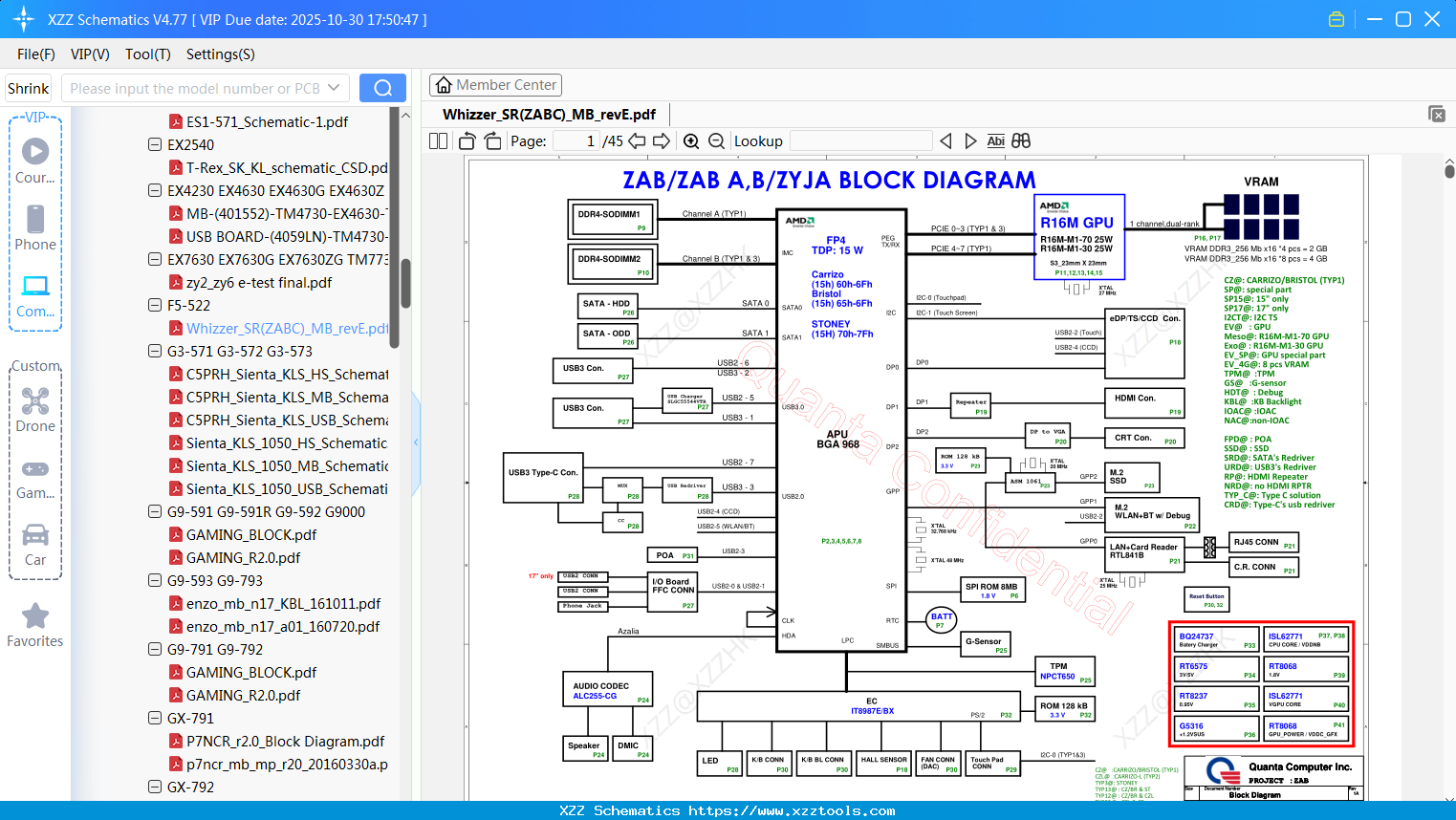Open the Member Center
Image resolution: width=1456 pixels, height=820 pixels.
(x=495, y=85)
